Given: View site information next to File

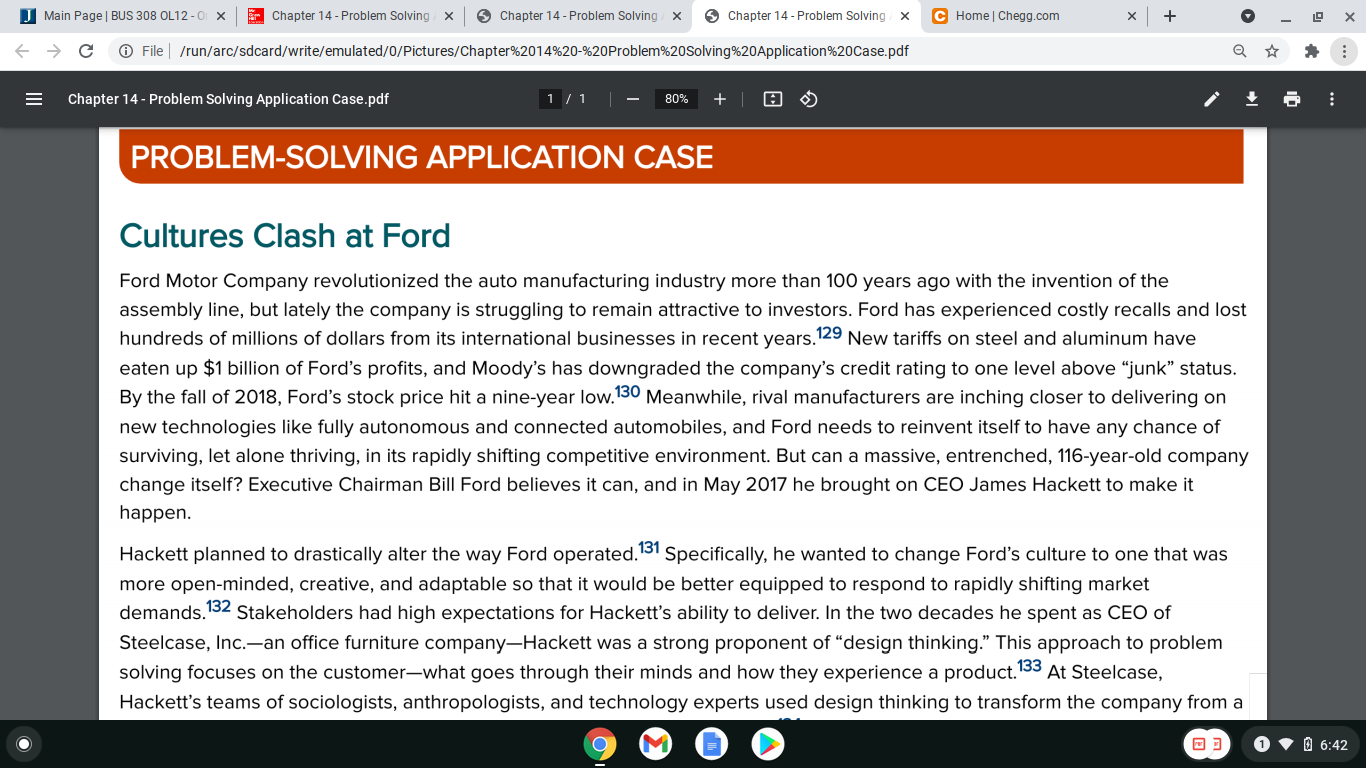Looking at the screenshot, I should point(127,51).
